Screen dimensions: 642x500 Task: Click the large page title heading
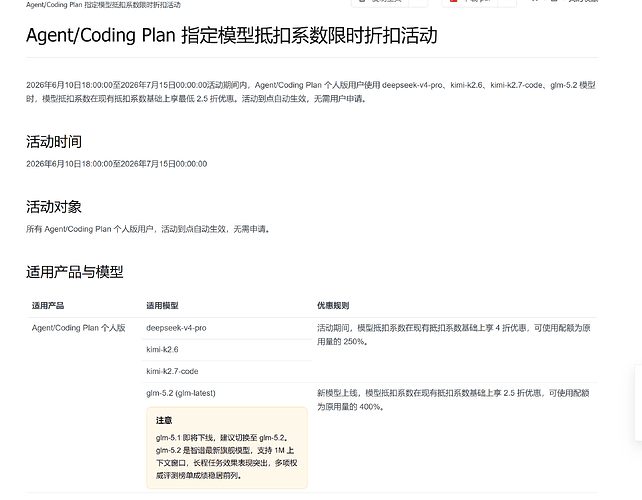tap(232, 35)
